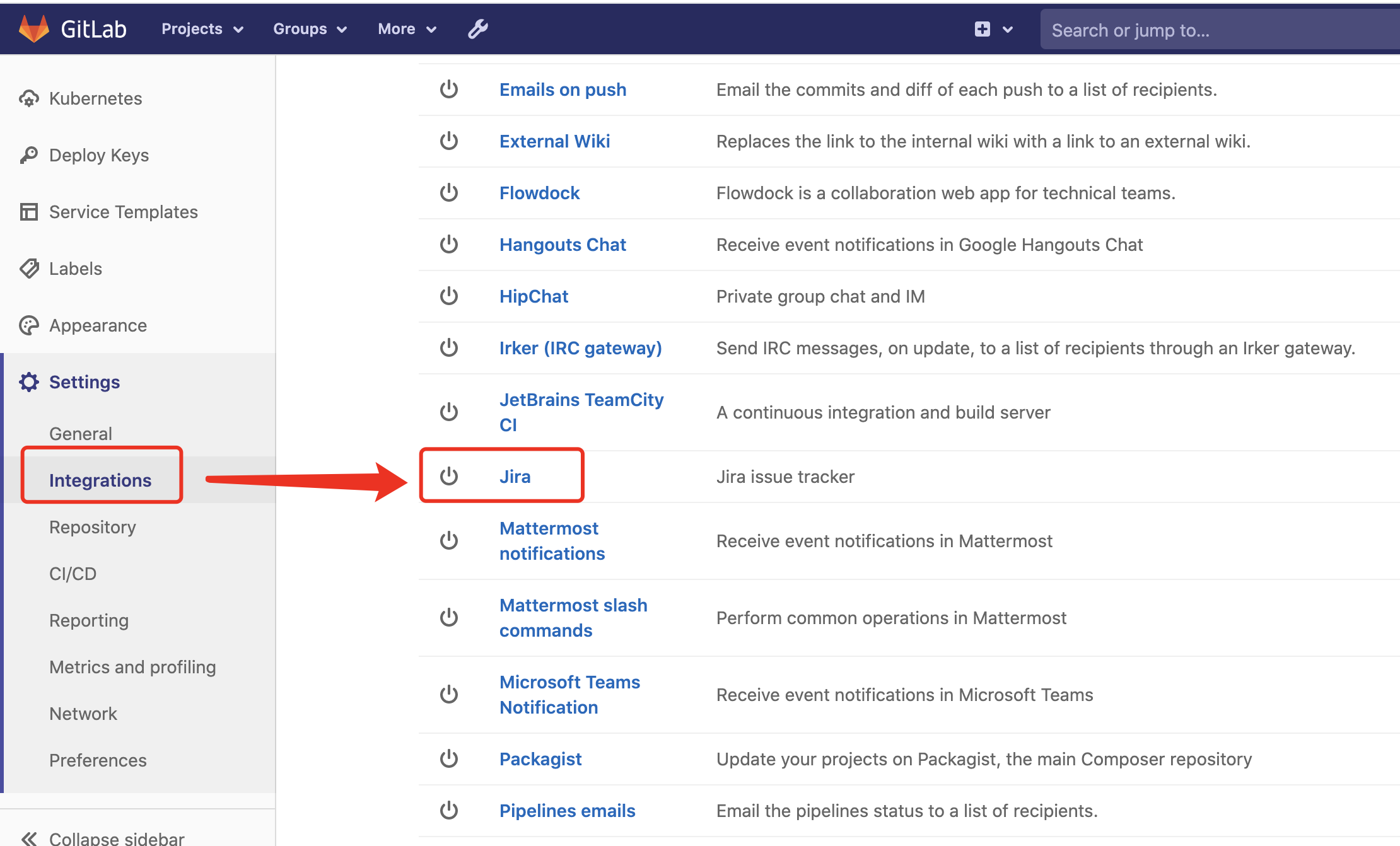Image resolution: width=1400 pixels, height=846 pixels.
Task: Go to Deploy Keys page
Action: click(99, 155)
